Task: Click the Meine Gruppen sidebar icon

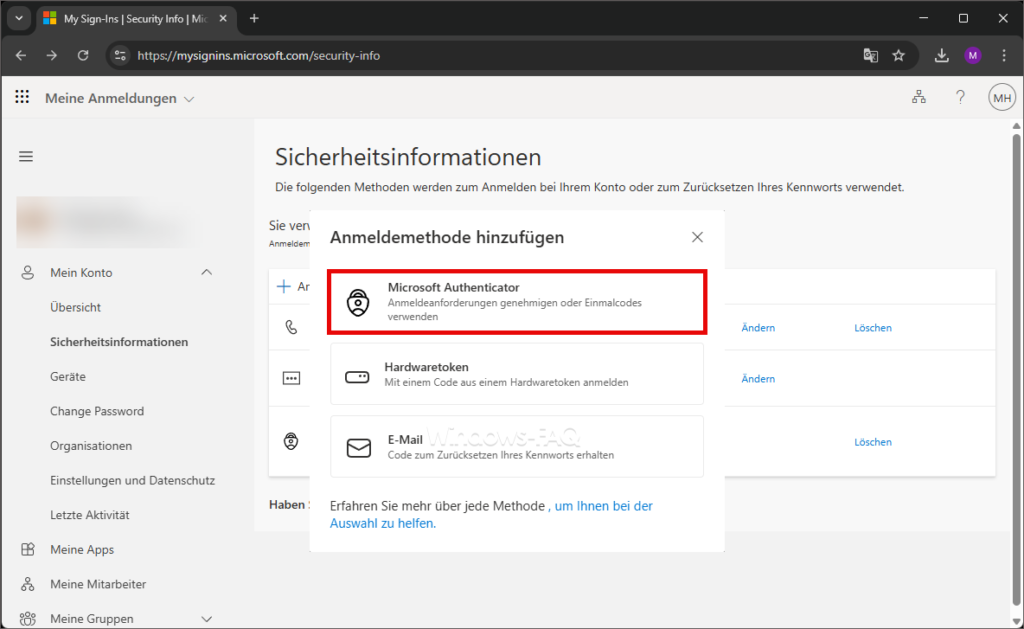Action: [x=27, y=619]
